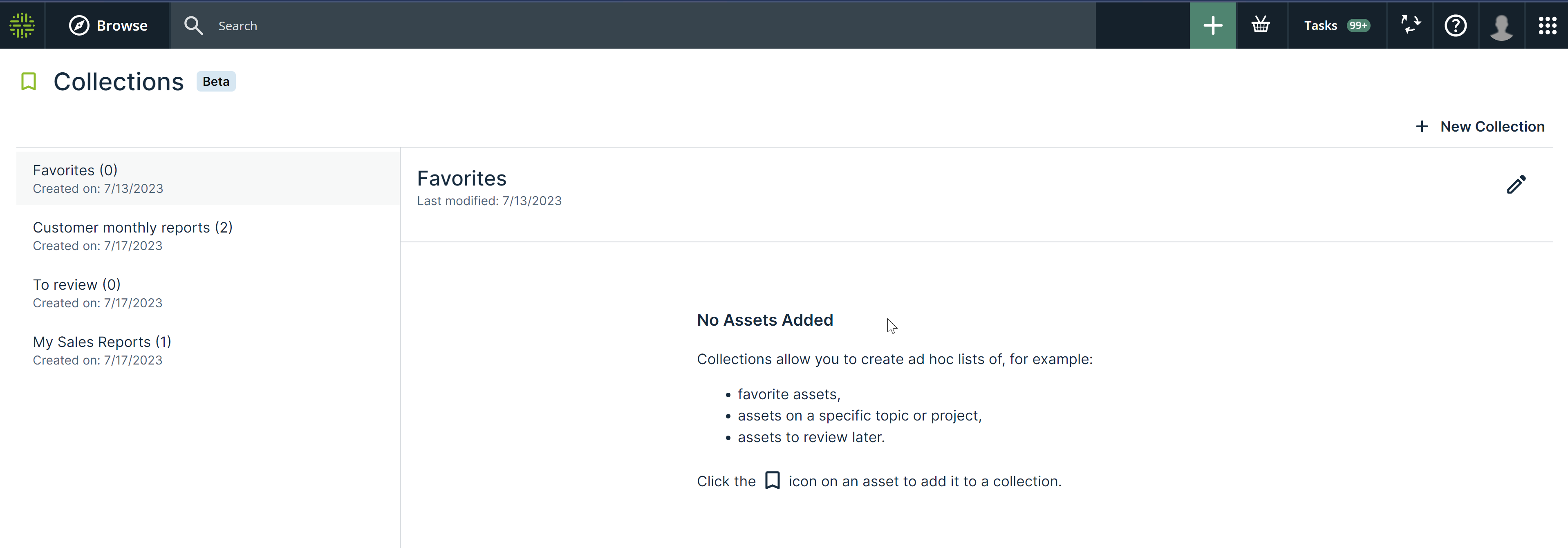Open the Browse menu
The height and width of the screenshot is (548, 1568).
tap(108, 26)
